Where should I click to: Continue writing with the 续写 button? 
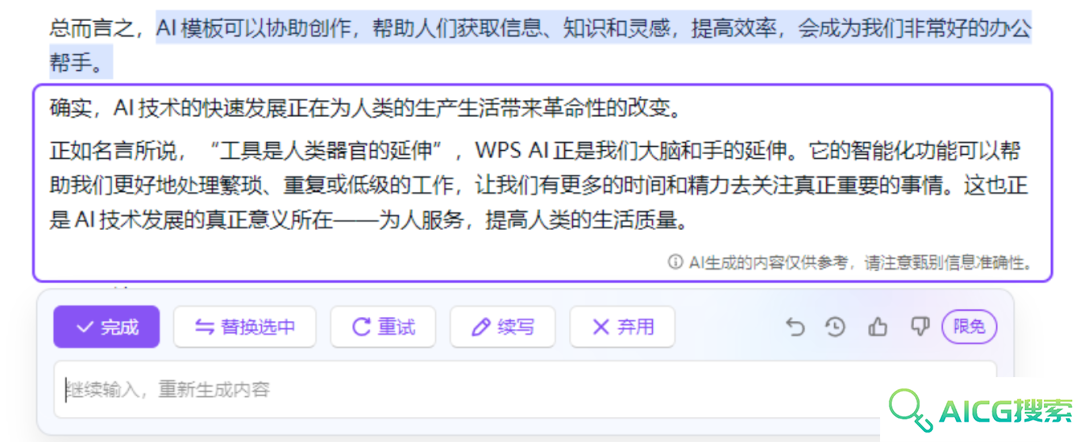[x=503, y=327]
